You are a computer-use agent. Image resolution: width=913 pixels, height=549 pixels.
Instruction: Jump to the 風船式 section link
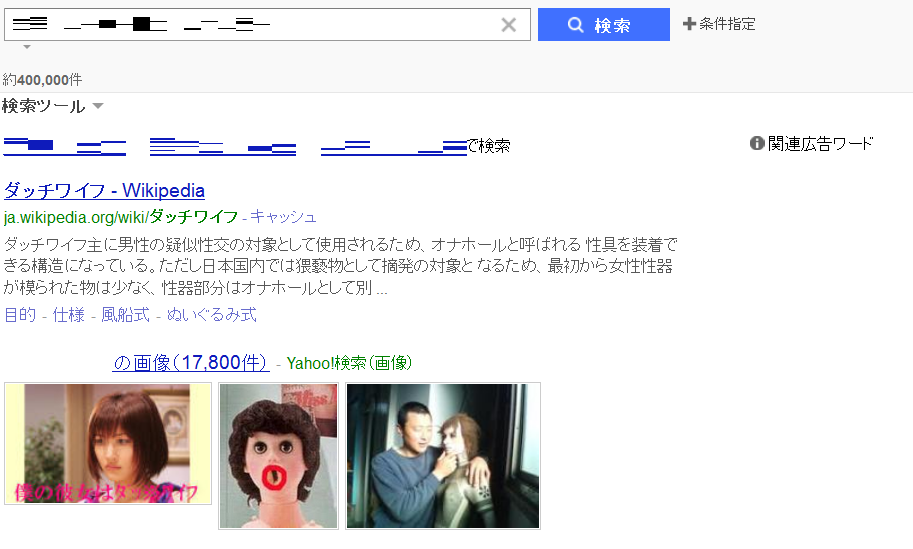click(x=125, y=315)
